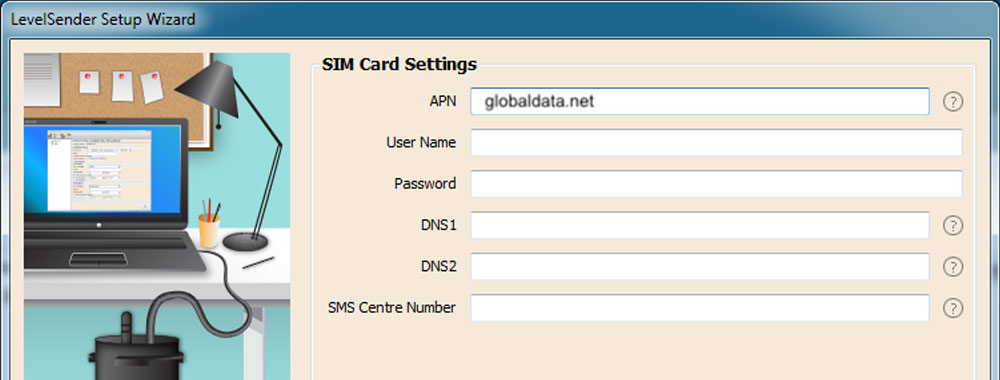Click the APN label

coord(443,101)
